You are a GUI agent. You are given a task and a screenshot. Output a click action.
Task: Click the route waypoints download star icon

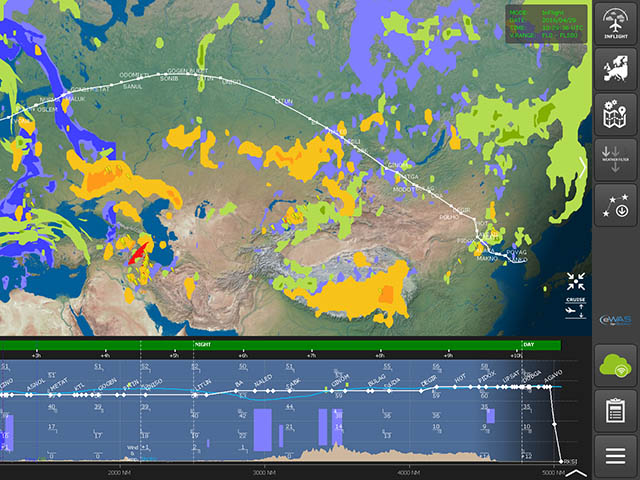click(x=616, y=205)
